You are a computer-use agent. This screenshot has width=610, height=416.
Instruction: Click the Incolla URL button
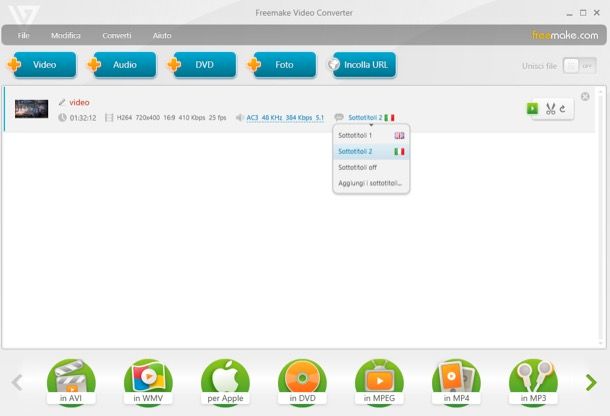click(362, 65)
